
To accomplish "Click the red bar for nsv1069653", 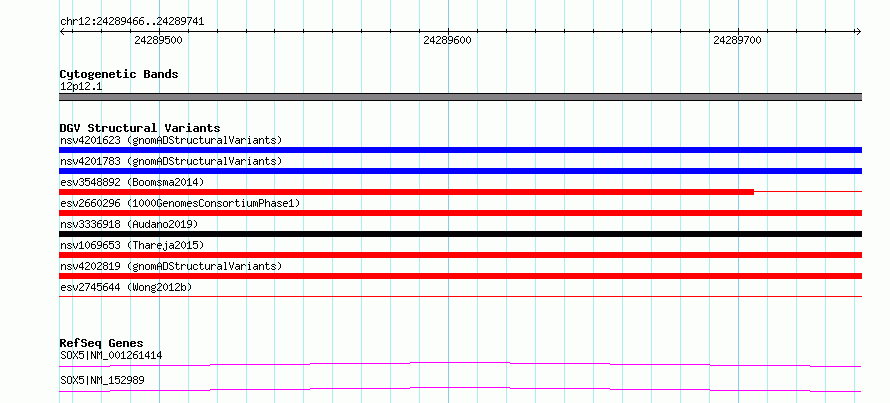I will pos(460,255).
